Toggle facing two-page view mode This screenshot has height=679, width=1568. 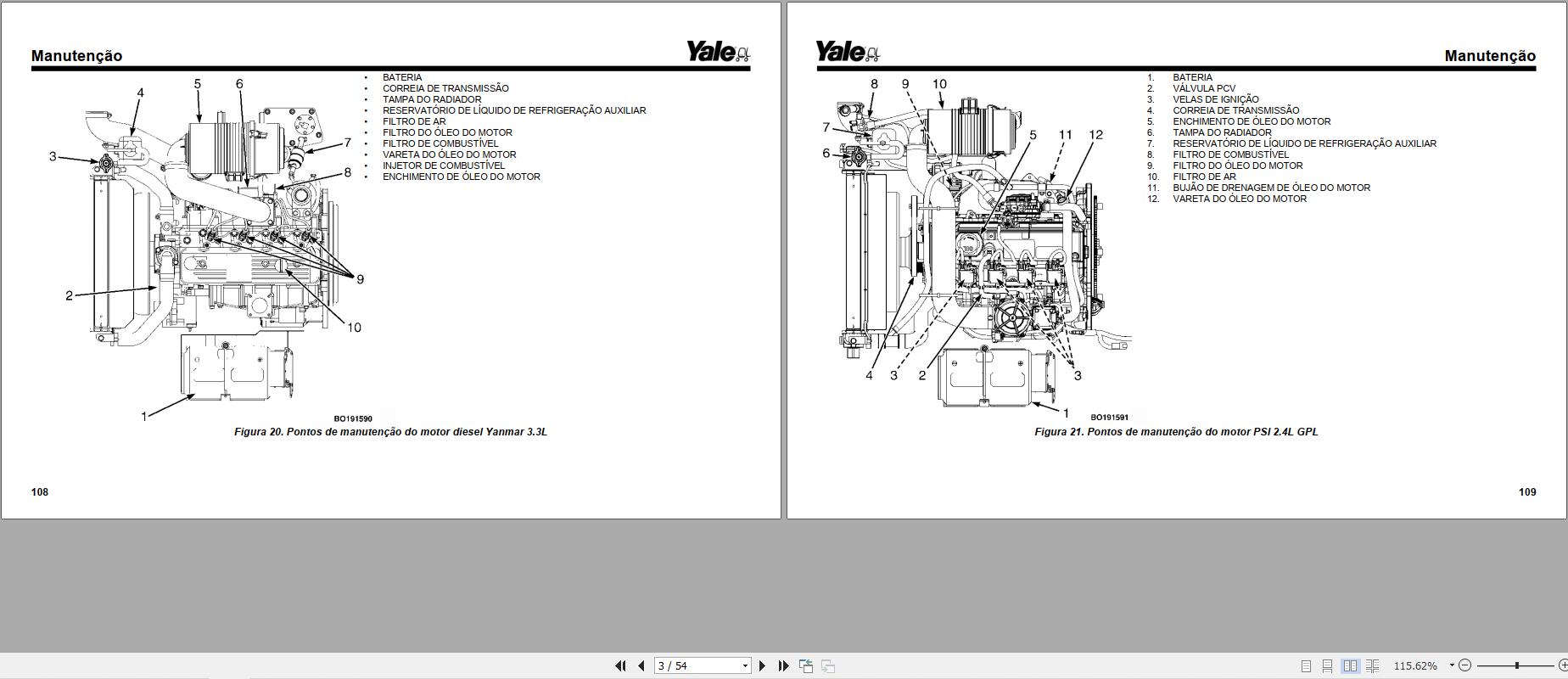1350,666
